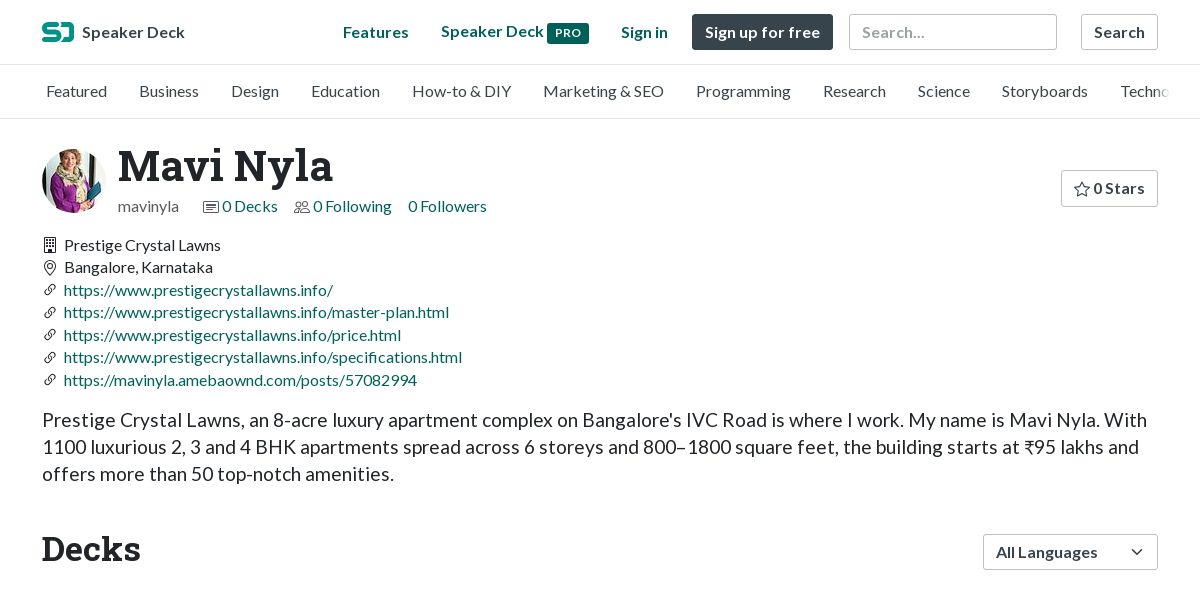Focus the Search text field
The height and width of the screenshot is (600, 1200).
(952, 32)
